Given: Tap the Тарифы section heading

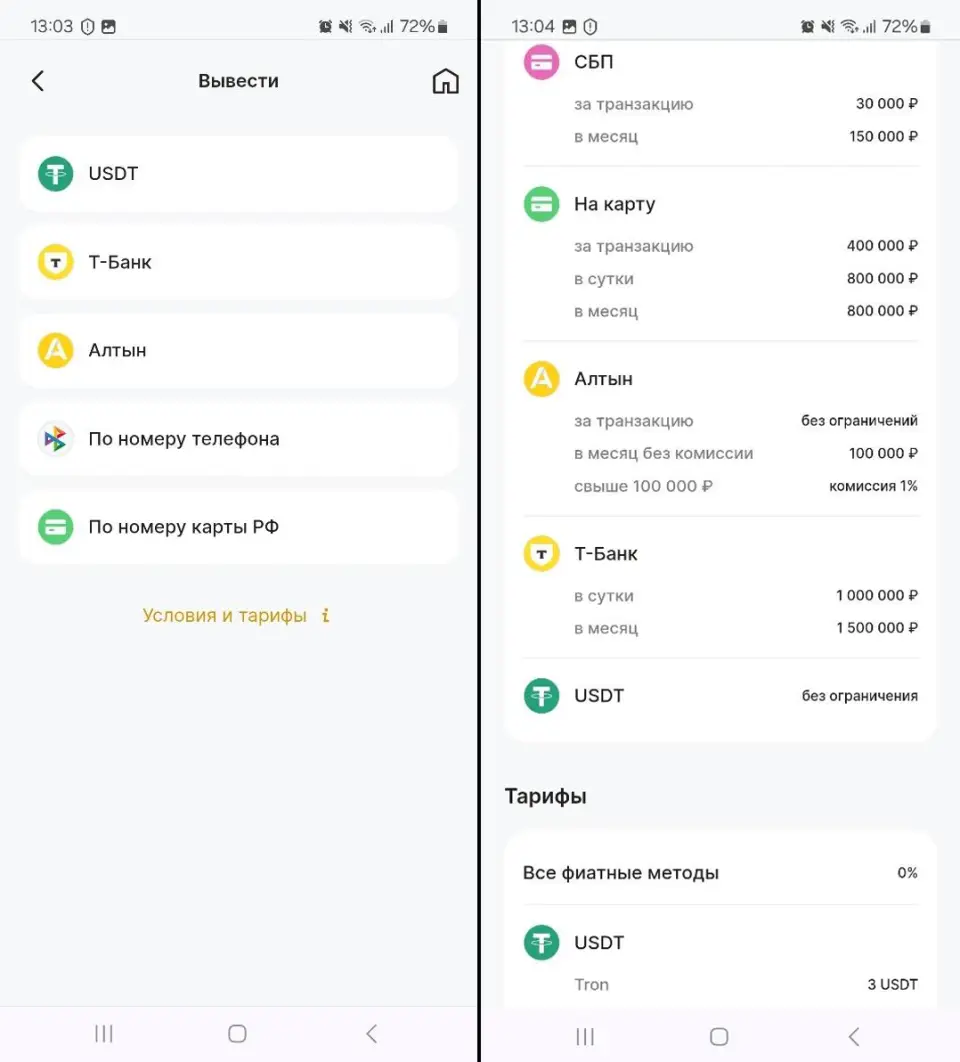Looking at the screenshot, I should coord(546,797).
